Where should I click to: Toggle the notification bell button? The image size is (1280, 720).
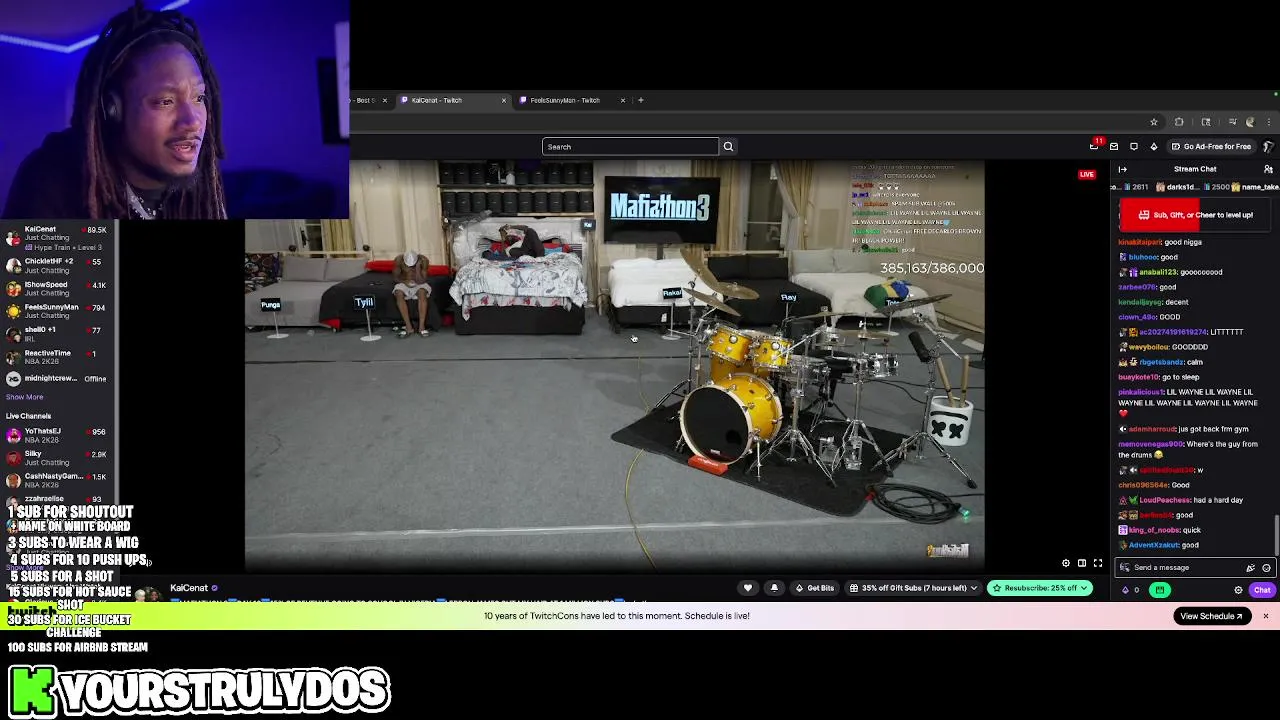coord(774,588)
